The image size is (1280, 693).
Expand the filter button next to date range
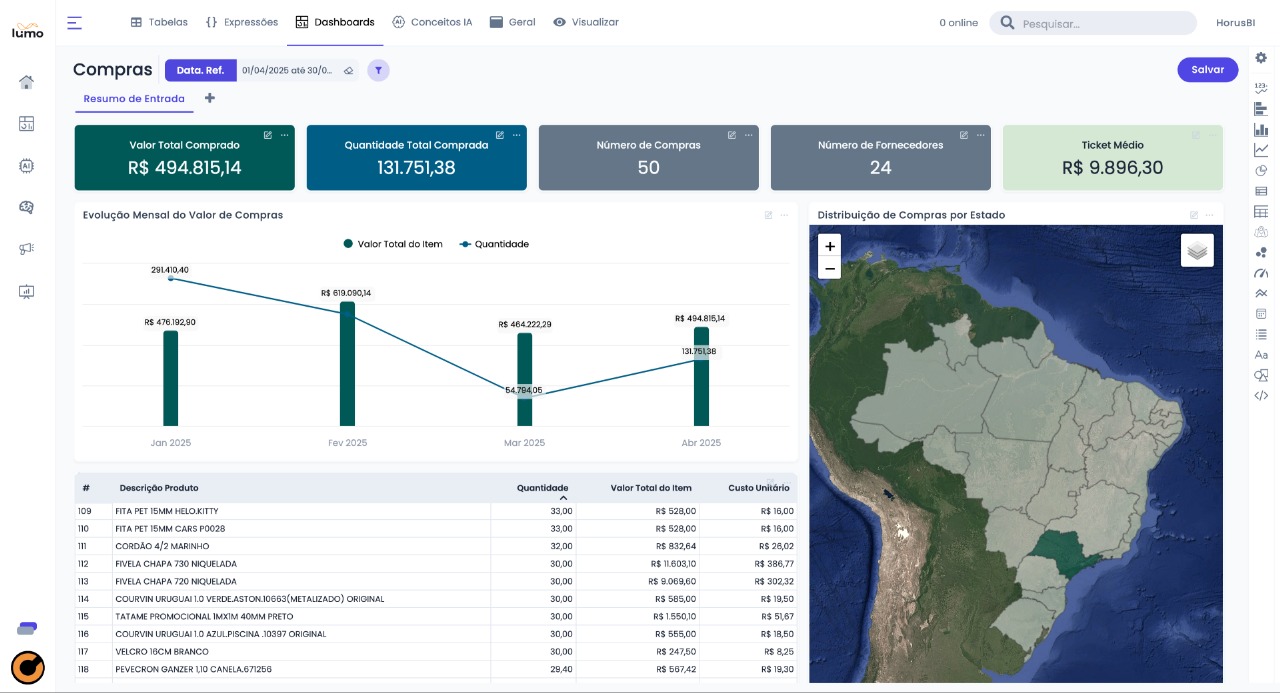point(378,70)
